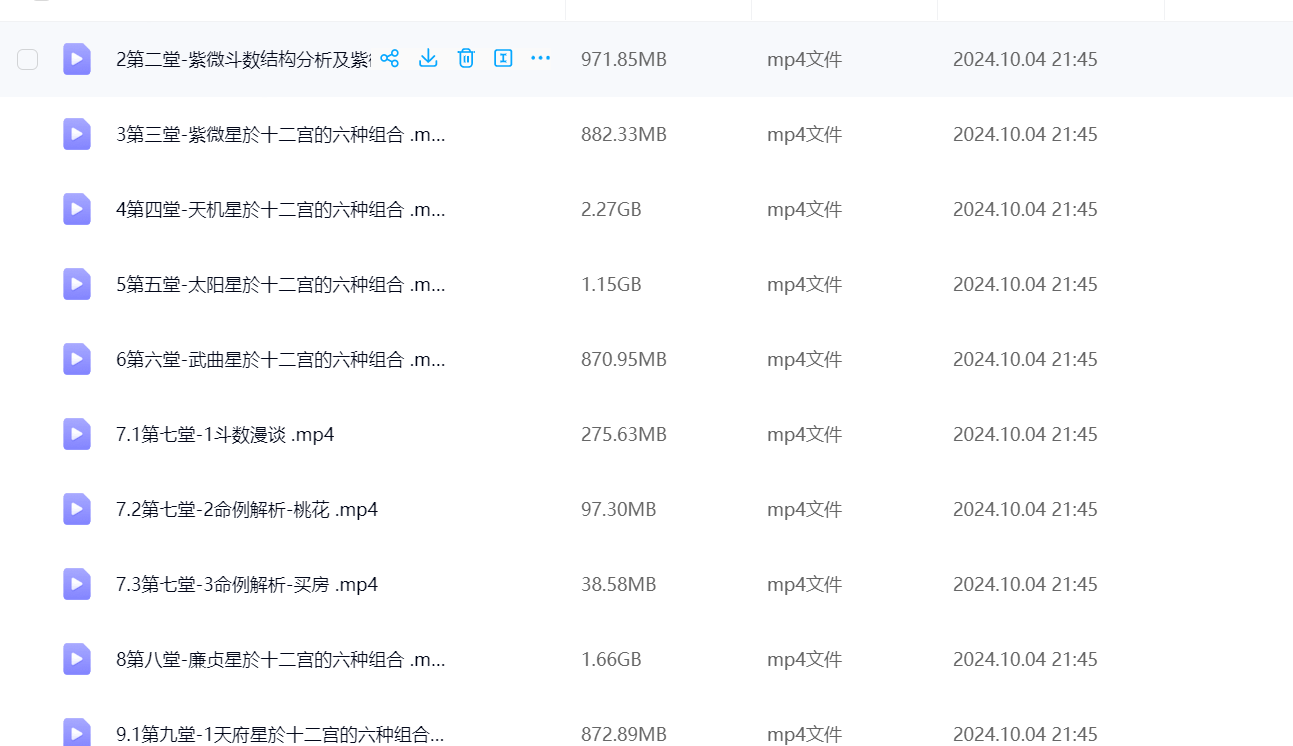Rename the 2第二堂 file via rename icon
The height and width of the screenshot is (746, 1293).
coord(503,58)
